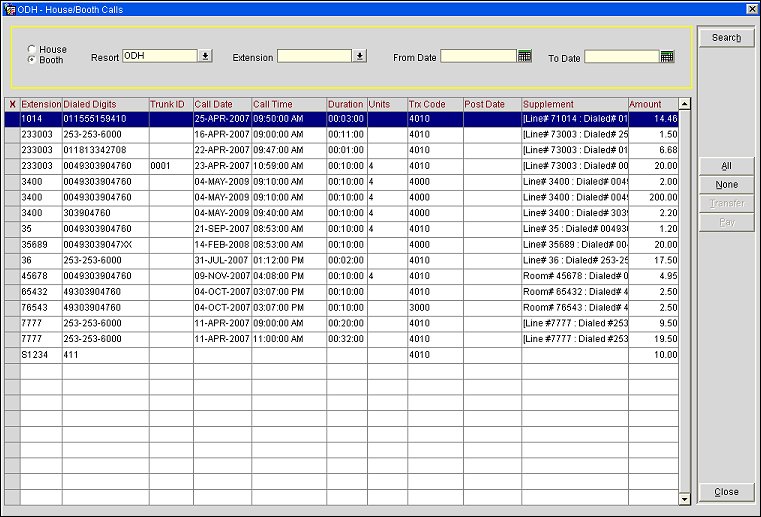The image size is (761, 517).
Task: Select the Booth radio button
Action: pos(31,60)
